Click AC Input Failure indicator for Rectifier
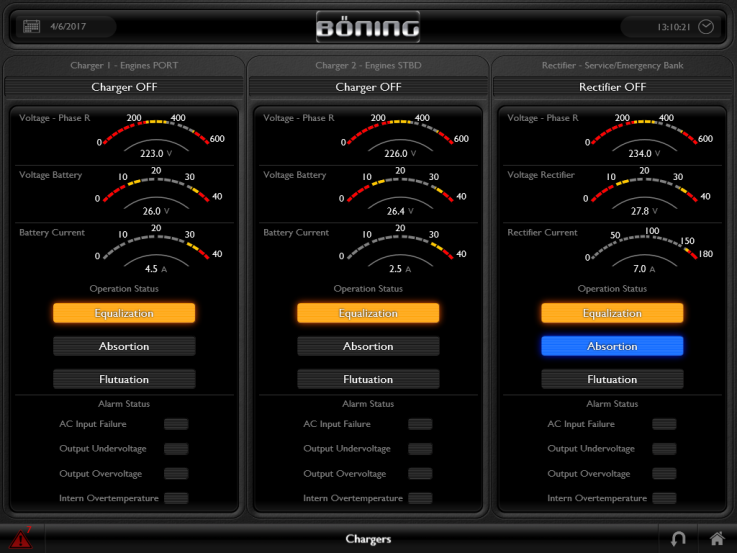Screen dimensions: 737x553 664,424
